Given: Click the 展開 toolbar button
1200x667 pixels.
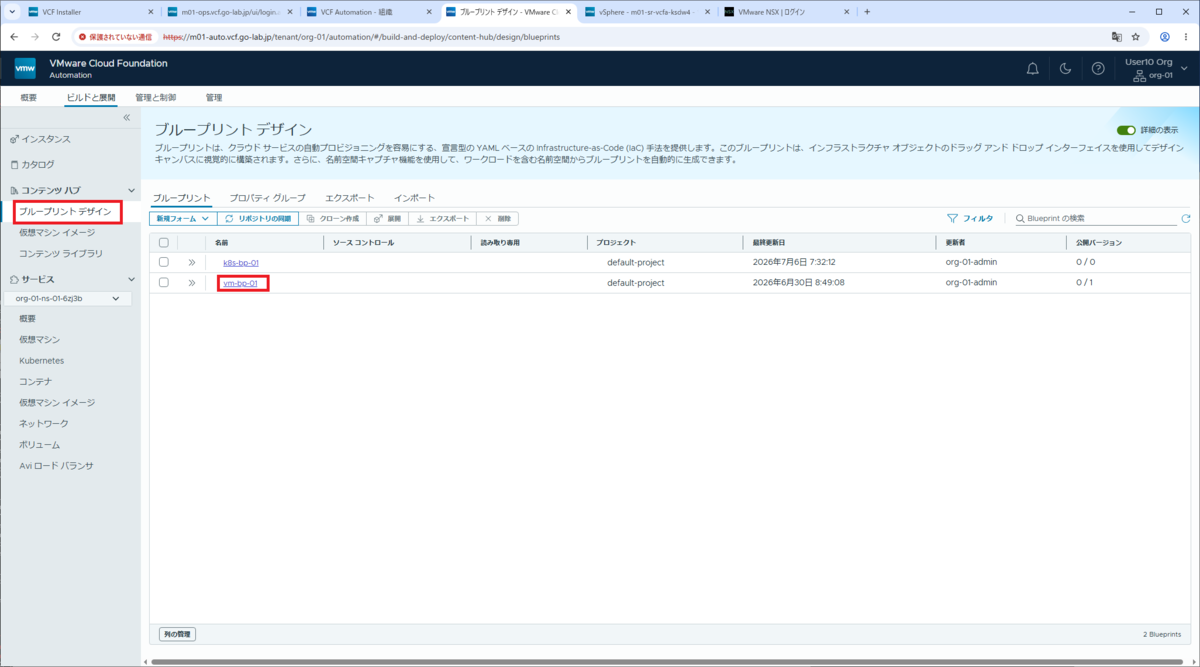Looking at the screenshot, I should click(388, 218).
